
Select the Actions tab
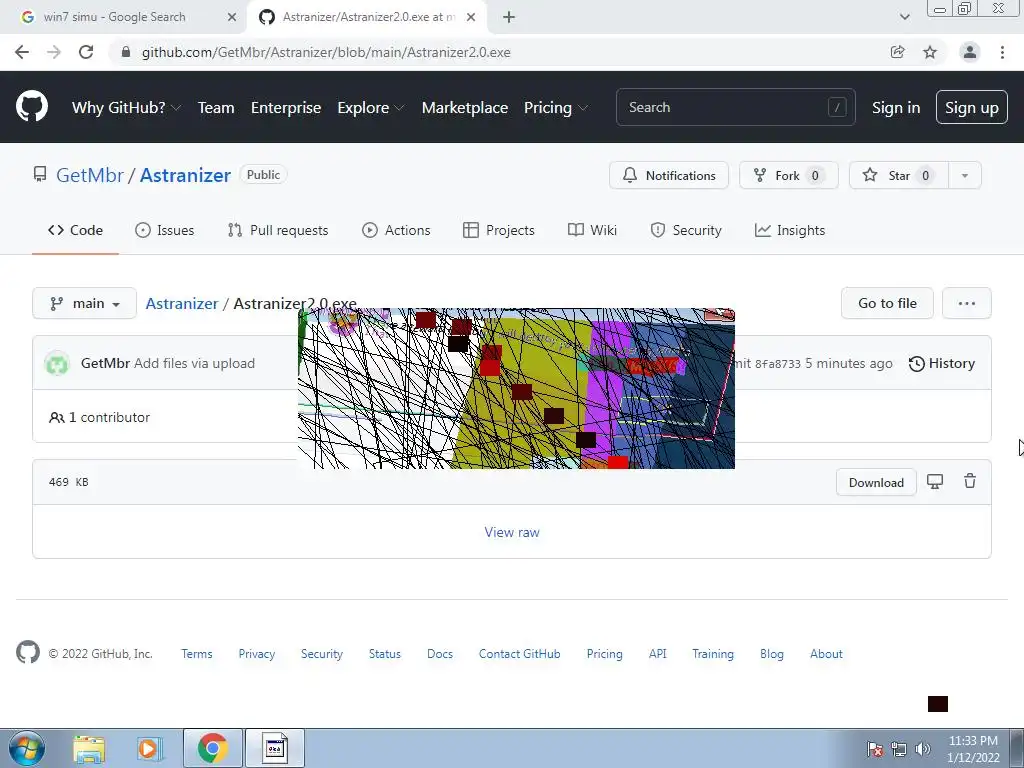click(x=396, y=230)
